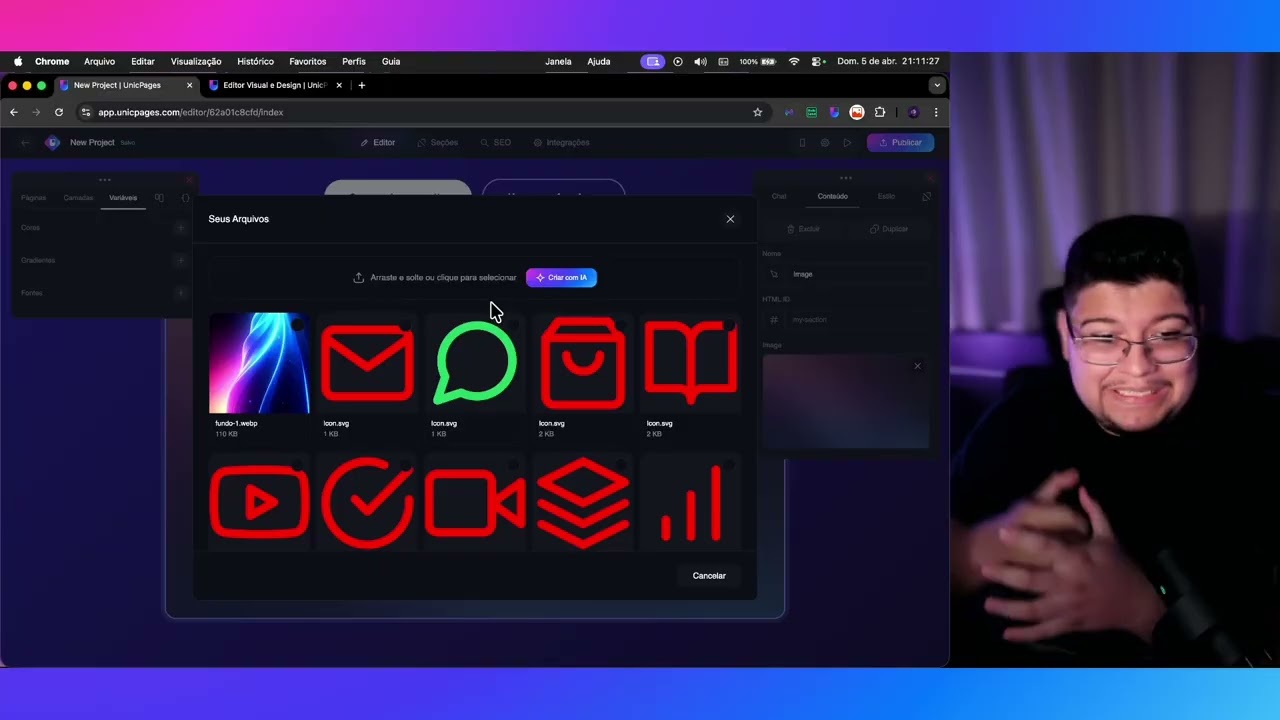The width and height of the screenshot is (1280, 720).
Task: Cancel the file selection dialog
Action: [709, 576]
